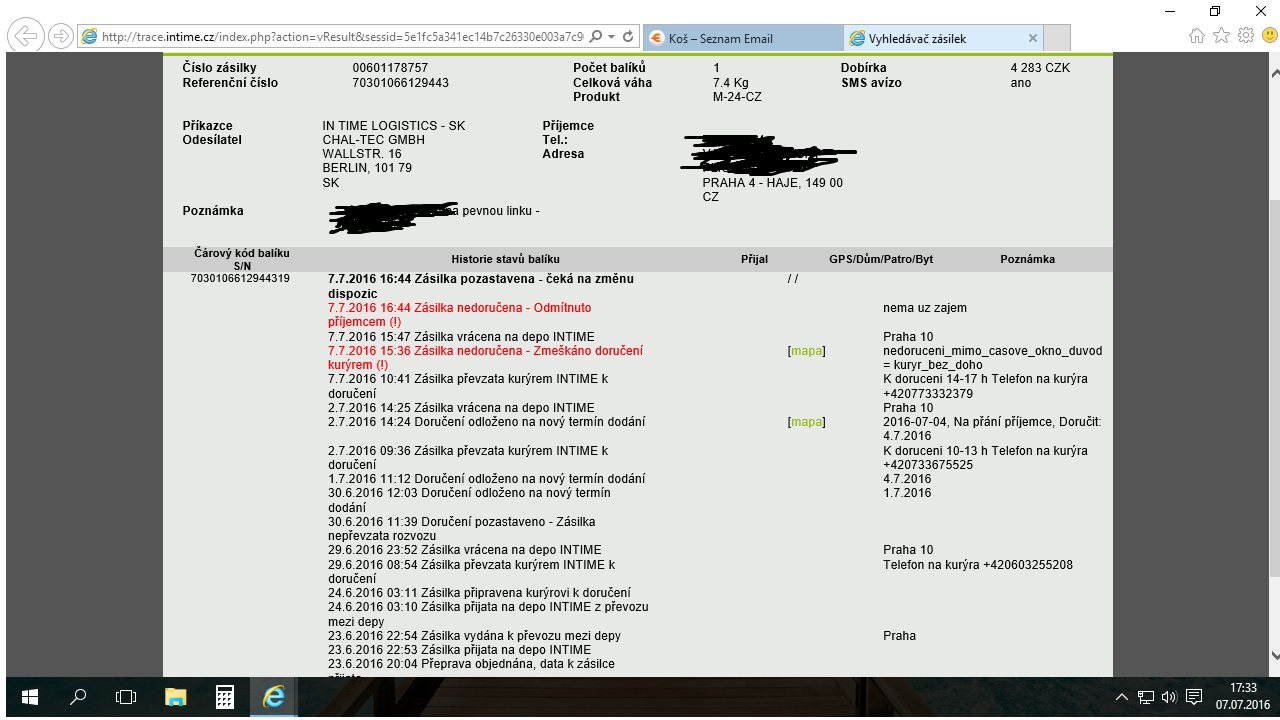Open mapa link for the 15:36 missed delivery
1280x720 pixels.
coord(806,351)
